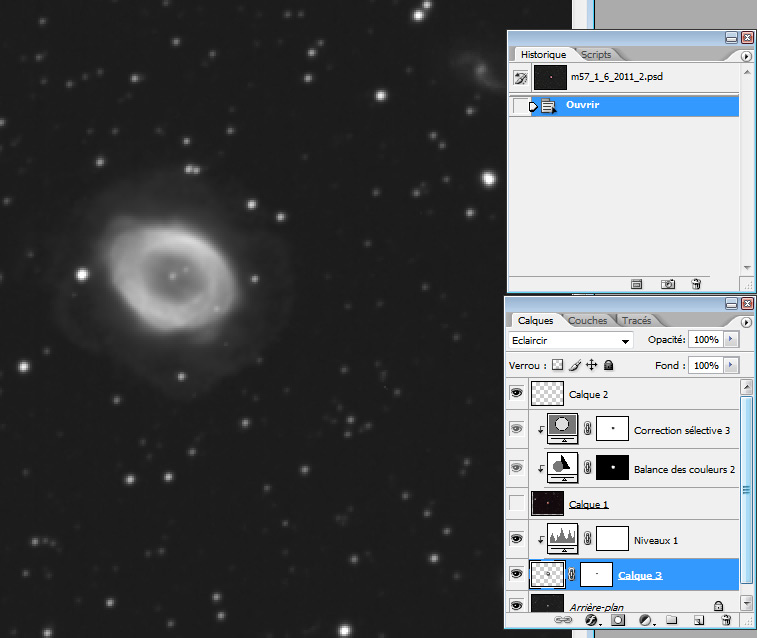Click the Opacité value field

[x=706, y=340]
